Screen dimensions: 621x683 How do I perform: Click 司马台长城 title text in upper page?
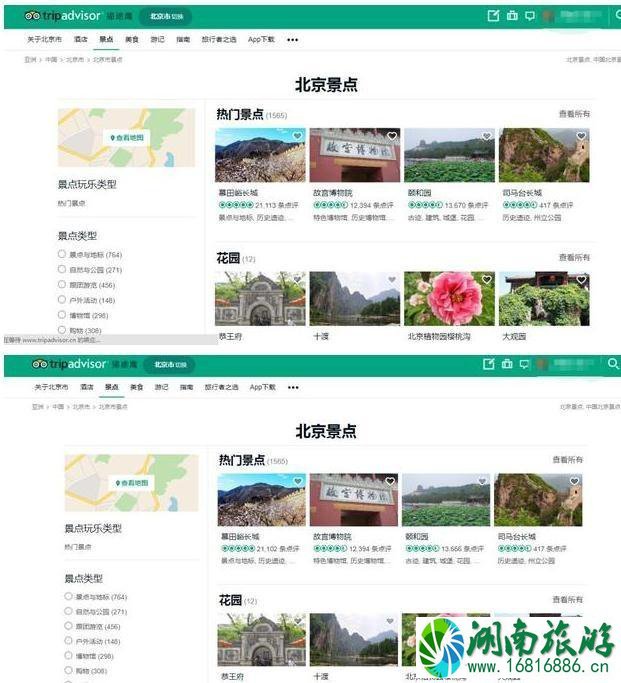(x=522, y=193)
